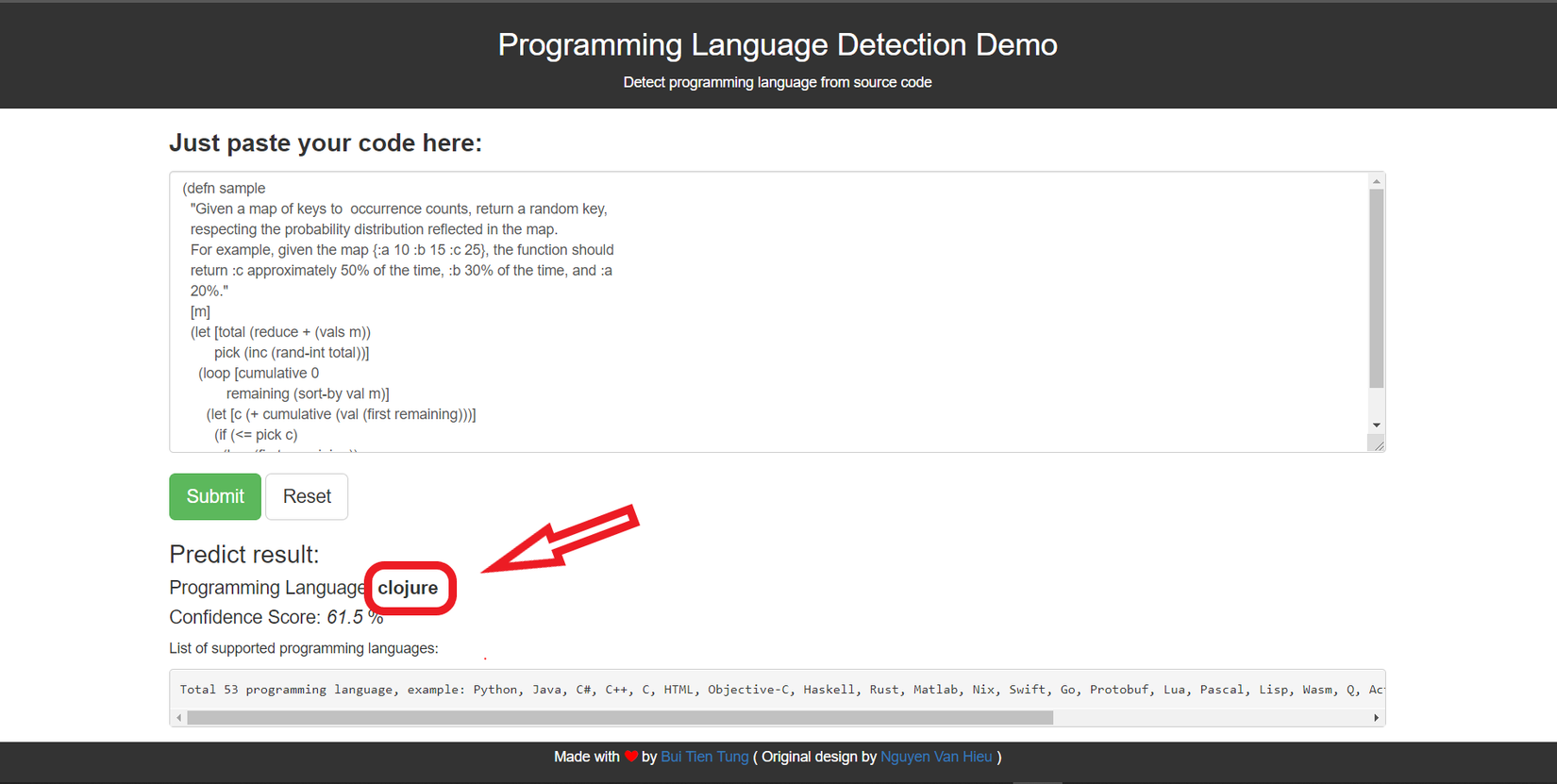Click the "(loop [cumulative 0" code line

(x=259, y=373)
